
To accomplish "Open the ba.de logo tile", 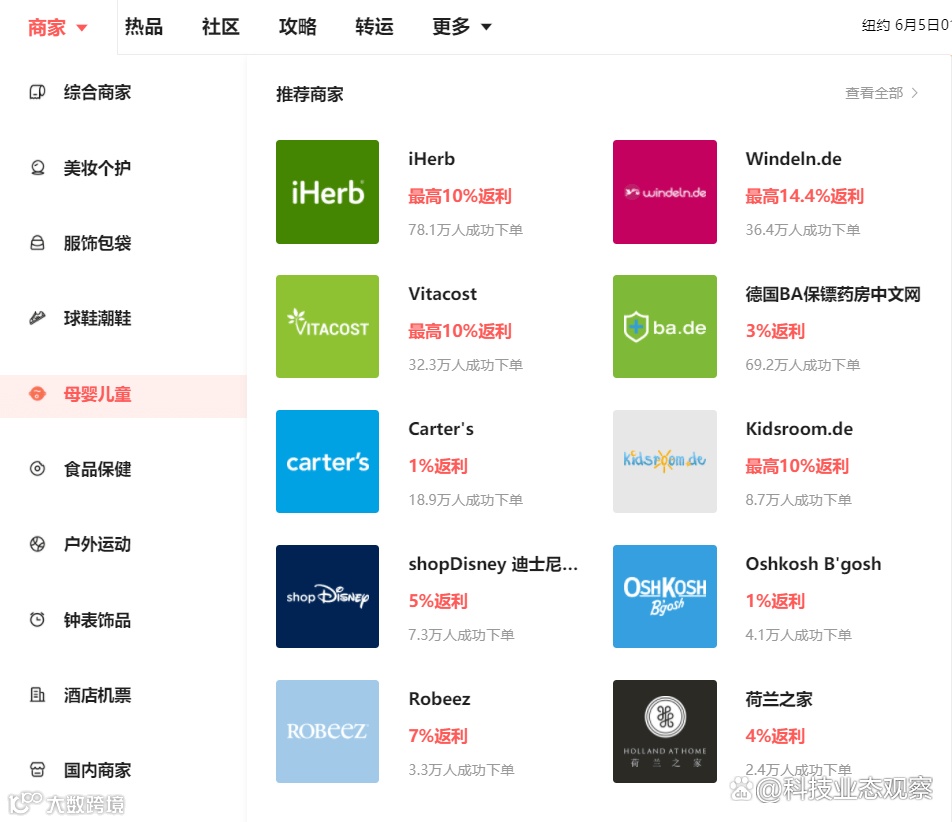I will tap(665, 327).
